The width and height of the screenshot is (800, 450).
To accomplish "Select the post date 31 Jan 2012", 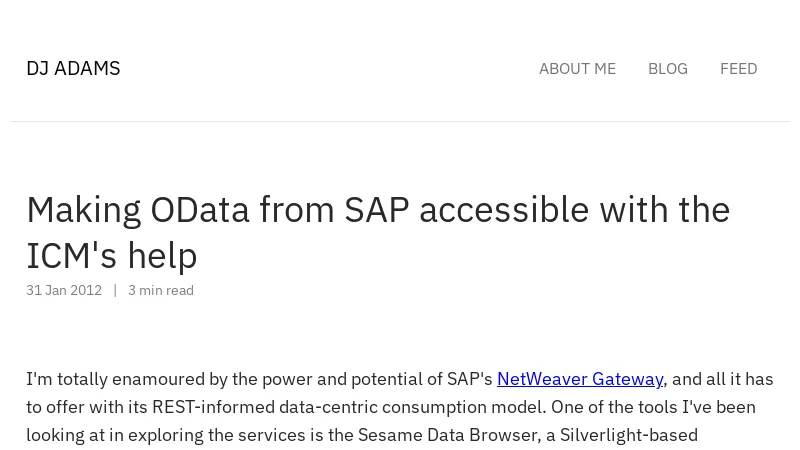I will (64, 290).
